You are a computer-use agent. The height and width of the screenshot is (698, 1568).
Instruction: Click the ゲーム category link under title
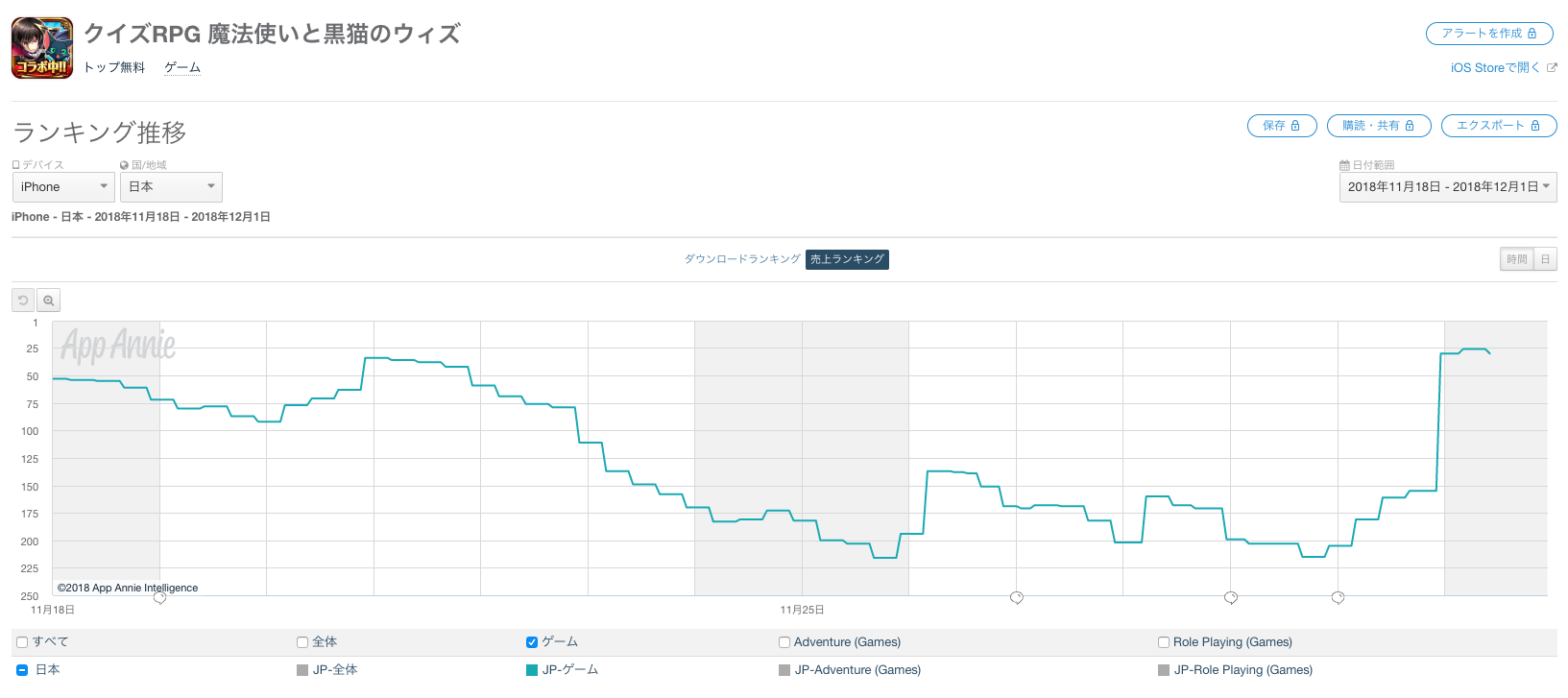(x=182, y=67)
